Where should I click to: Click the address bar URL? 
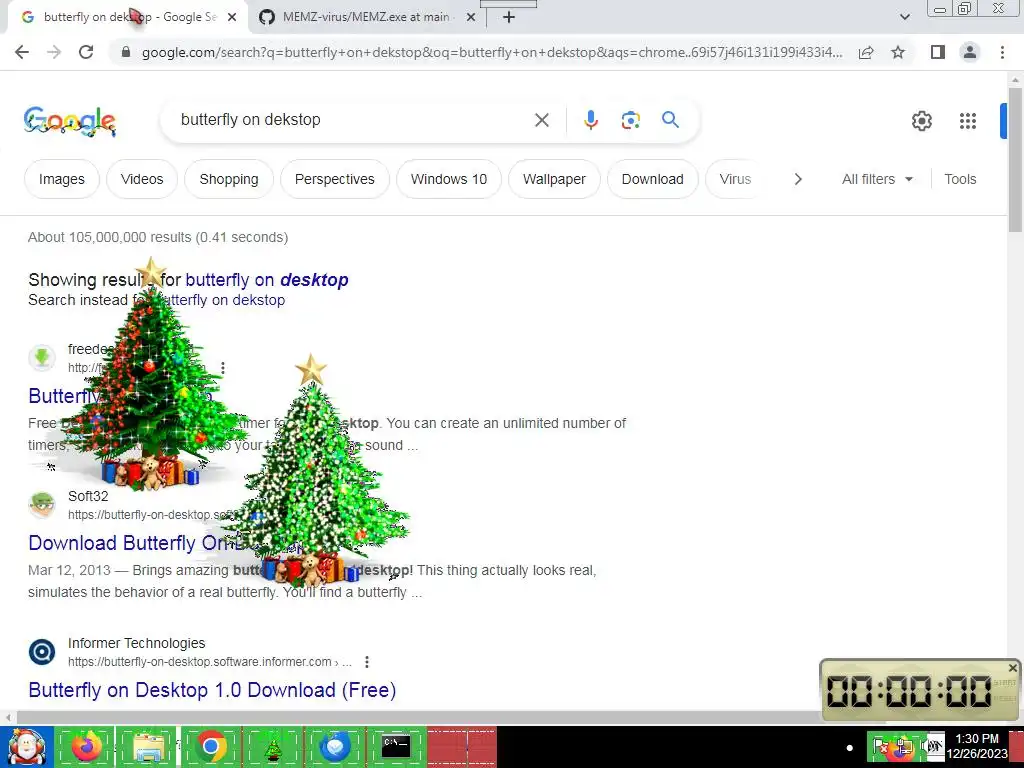point(491,52)
